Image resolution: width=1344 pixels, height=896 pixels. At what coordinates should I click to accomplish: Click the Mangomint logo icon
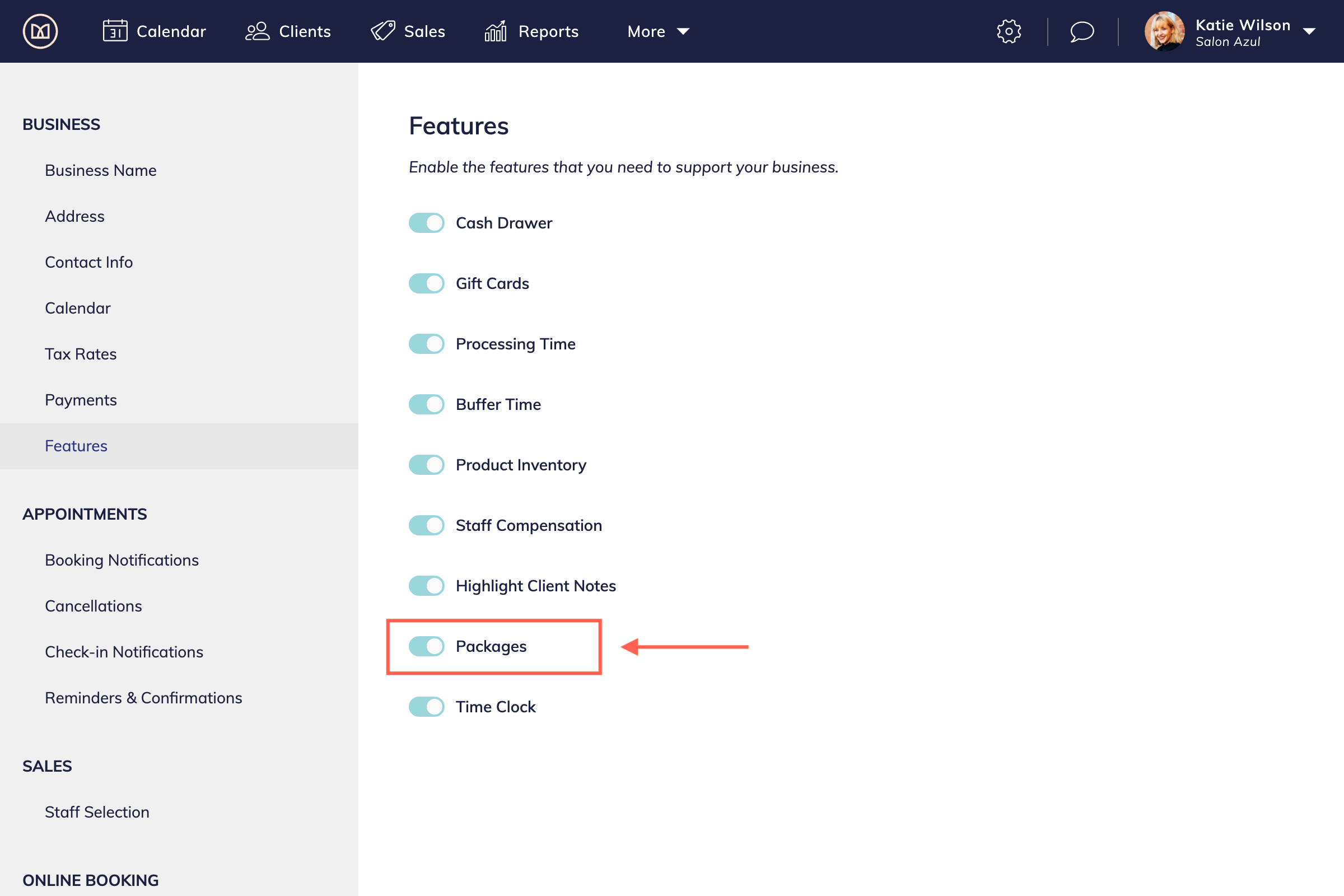[x=40, y=31]
